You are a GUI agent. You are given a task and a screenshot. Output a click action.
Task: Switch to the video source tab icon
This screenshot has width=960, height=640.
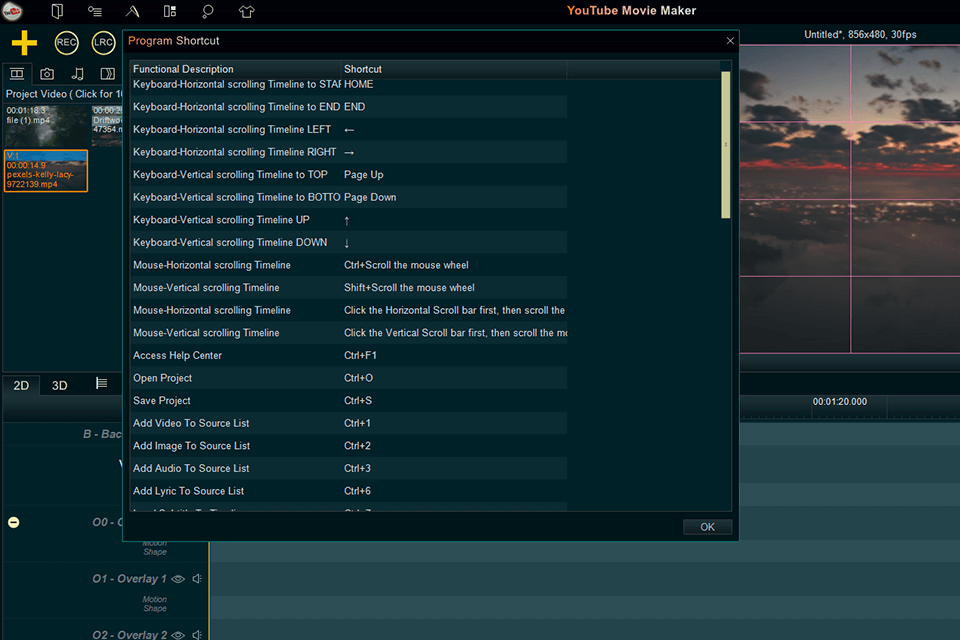click(17, 74)
